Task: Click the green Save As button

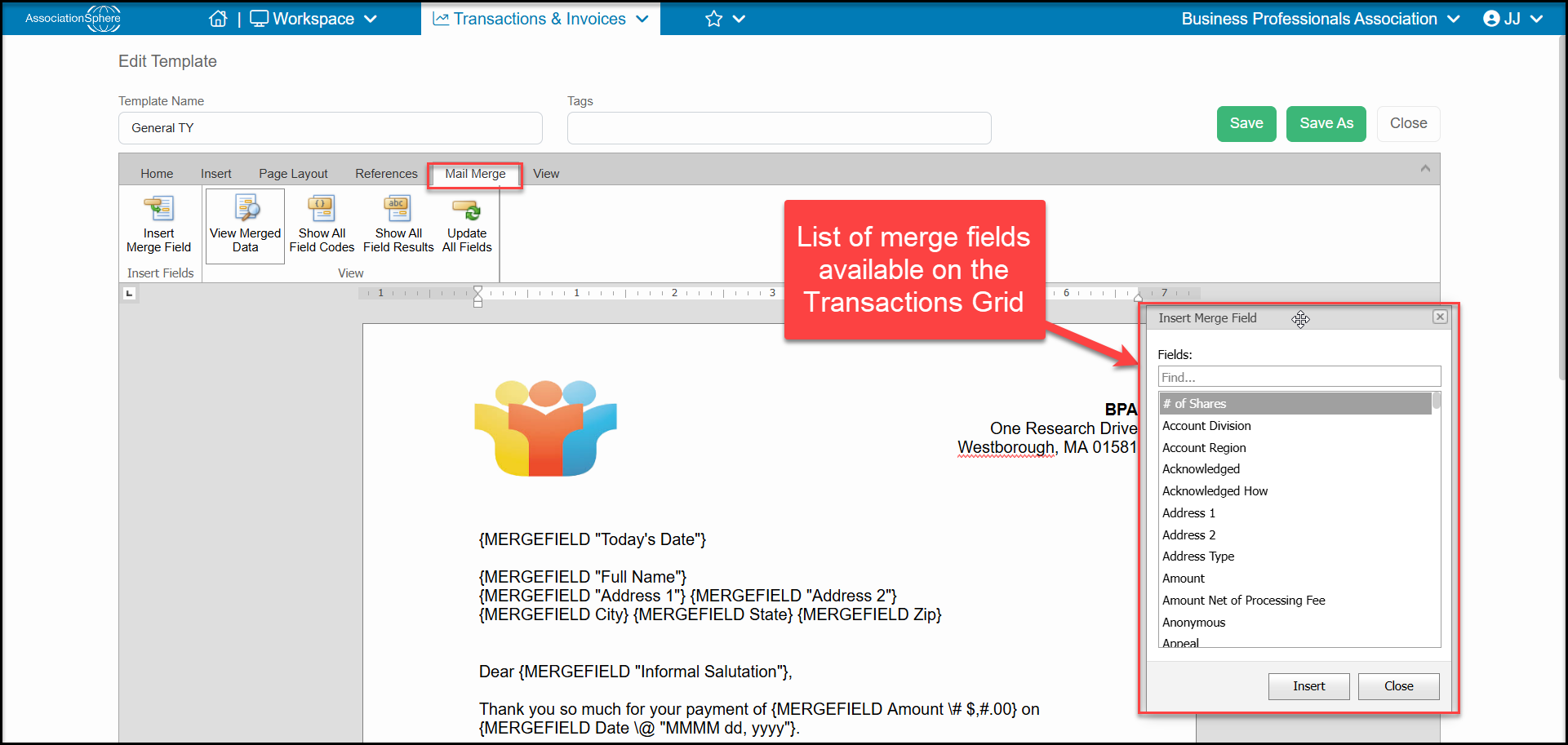Action: tap(1326, 124)
